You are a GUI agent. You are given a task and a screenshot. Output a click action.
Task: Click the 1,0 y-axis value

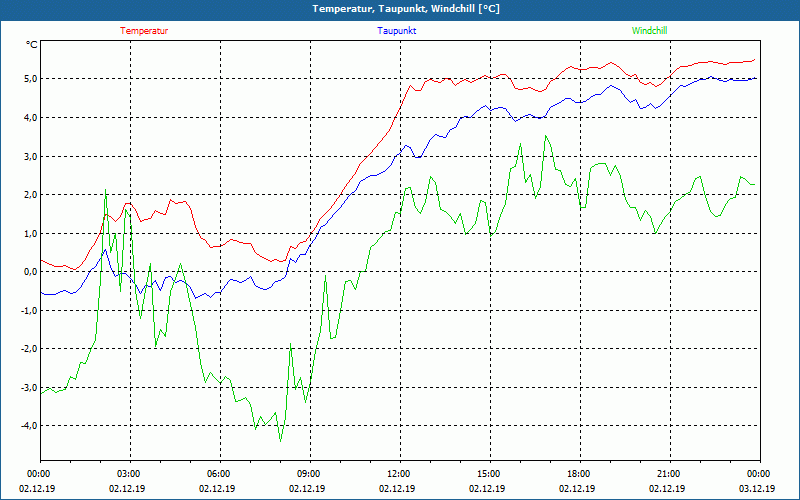(x=30, y=233)
